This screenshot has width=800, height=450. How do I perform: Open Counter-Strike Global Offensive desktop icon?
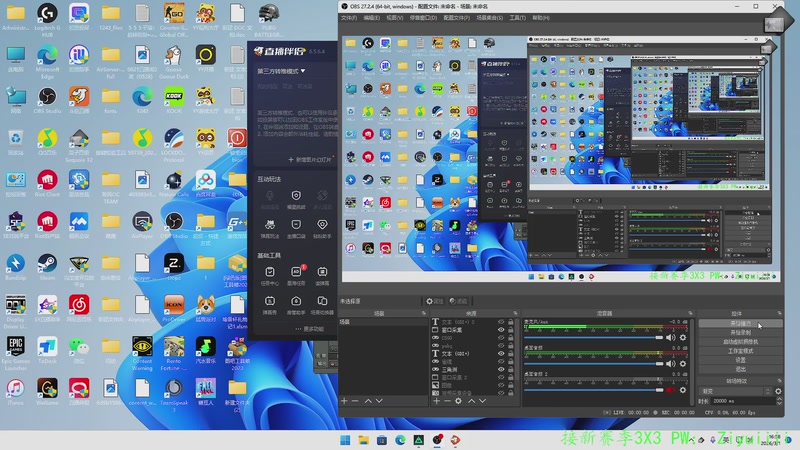coord(173,19)
